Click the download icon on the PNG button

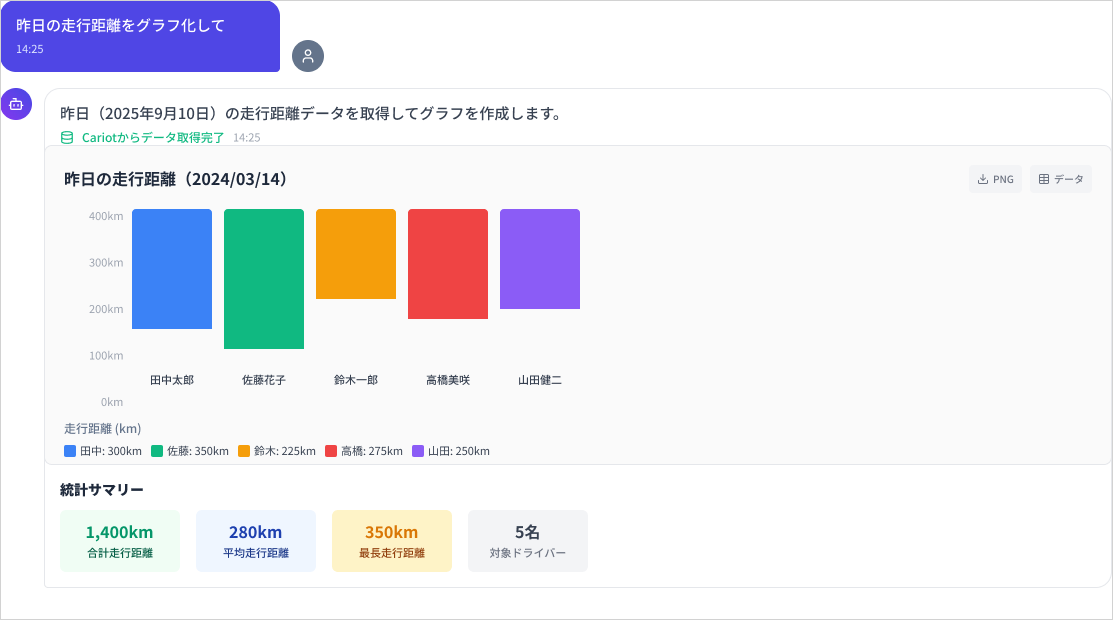pos(983,179)
